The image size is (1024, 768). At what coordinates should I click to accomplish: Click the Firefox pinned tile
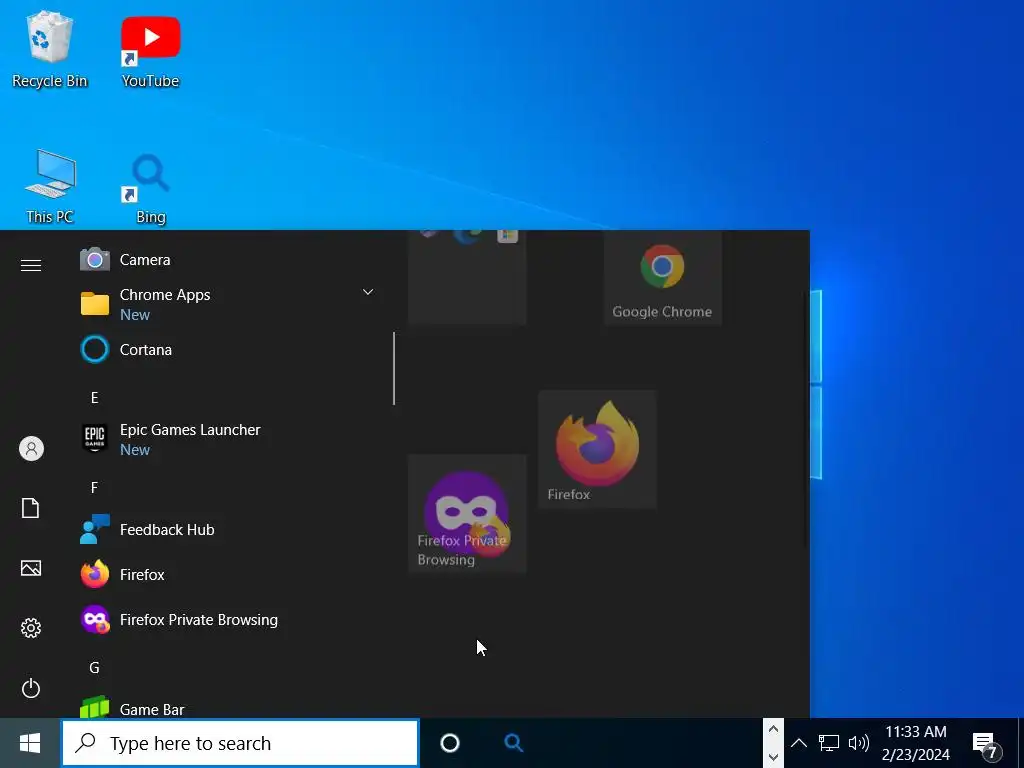click(x=597, y=449)
